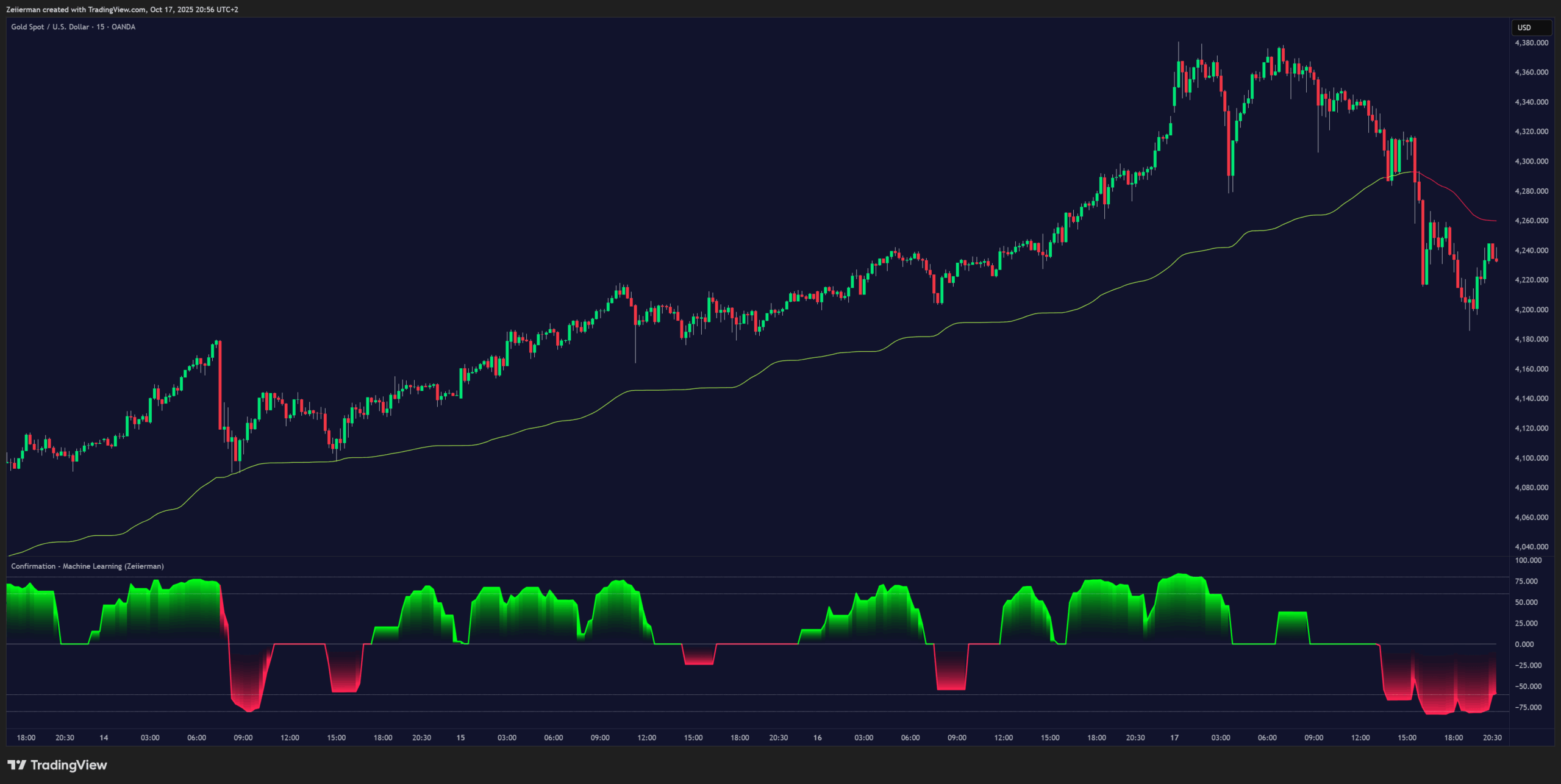The width and height of the screenshot is (1561, 784).
Task: Click the 4,380.000 price axis label
Action: (x=1531, y=43)
